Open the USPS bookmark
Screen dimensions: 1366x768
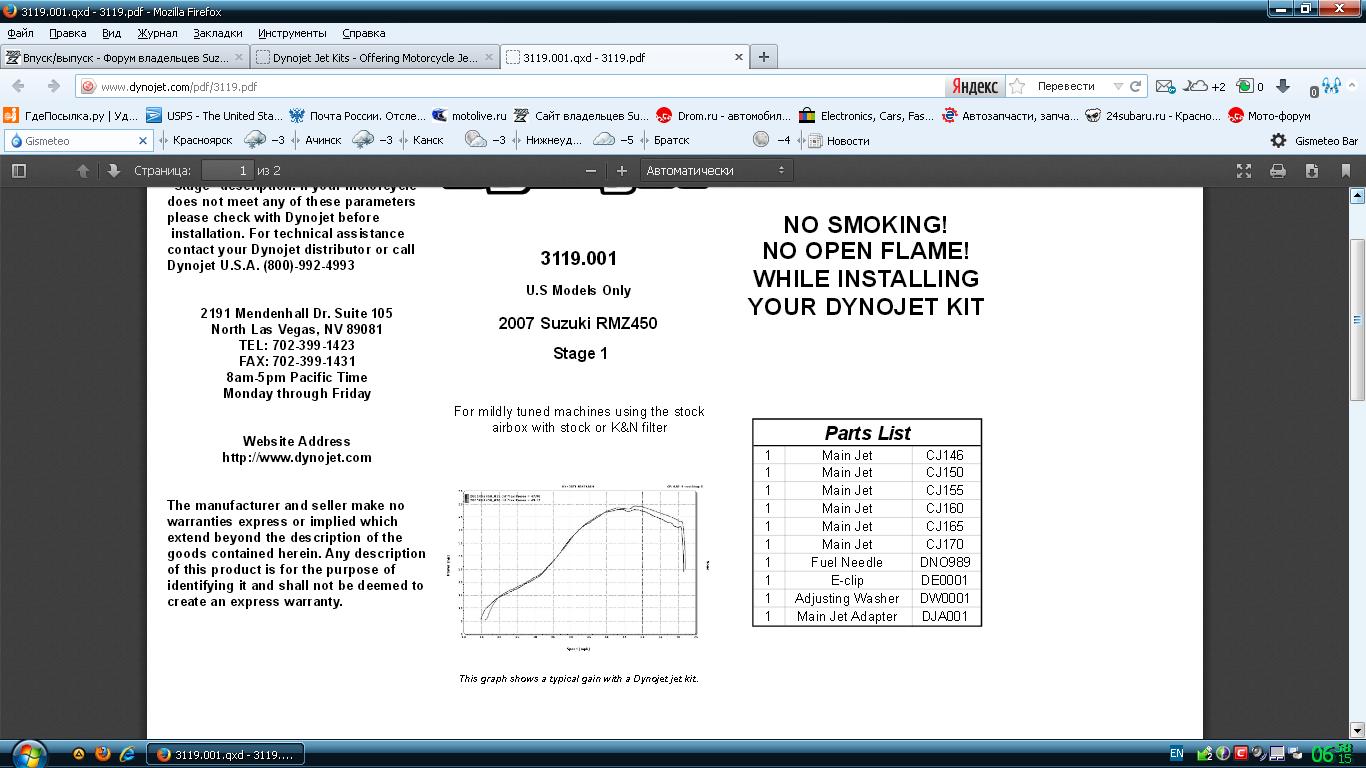pyautogui.click(x=214, y=116)
